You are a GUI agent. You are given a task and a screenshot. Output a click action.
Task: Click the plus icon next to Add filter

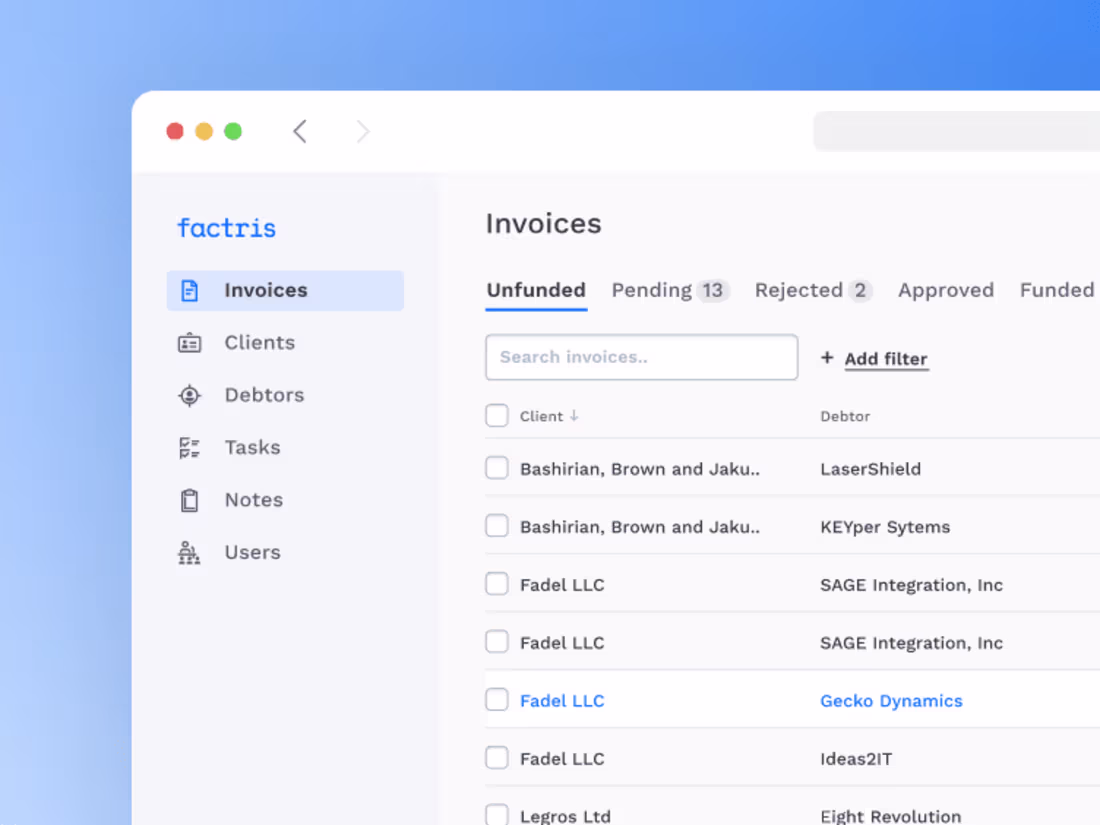pos(828,358)
